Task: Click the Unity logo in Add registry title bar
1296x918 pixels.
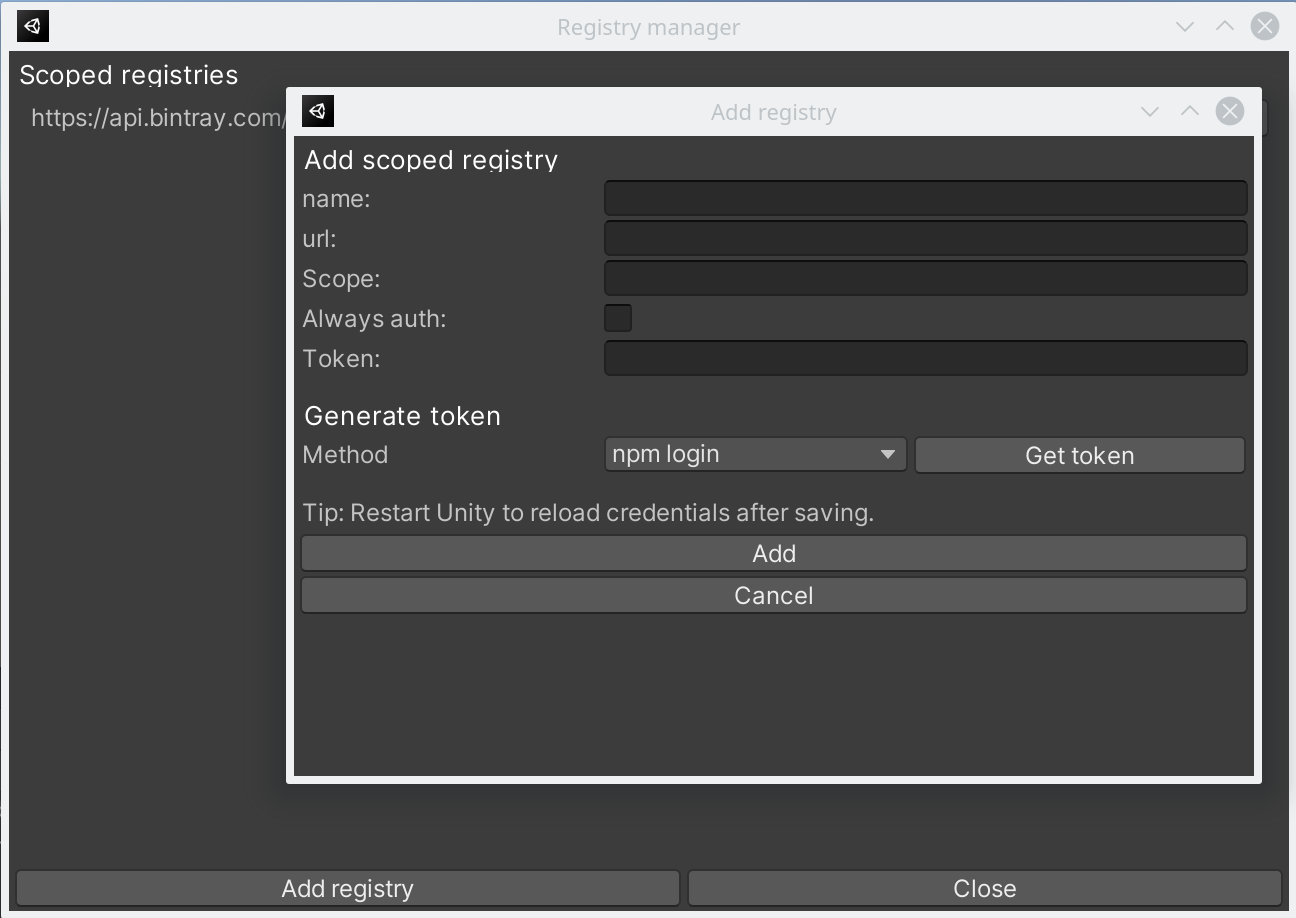Action: tap(318, 111)
